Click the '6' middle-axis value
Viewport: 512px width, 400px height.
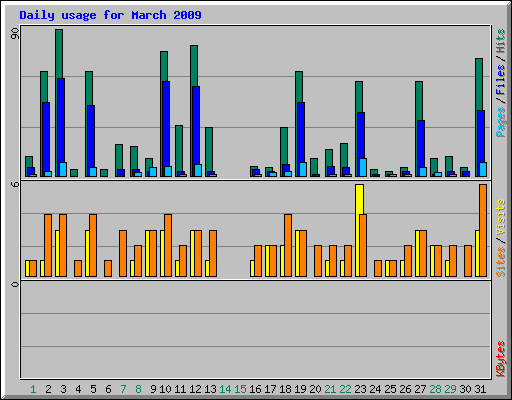pyautogui.click(x=15, y=184)
